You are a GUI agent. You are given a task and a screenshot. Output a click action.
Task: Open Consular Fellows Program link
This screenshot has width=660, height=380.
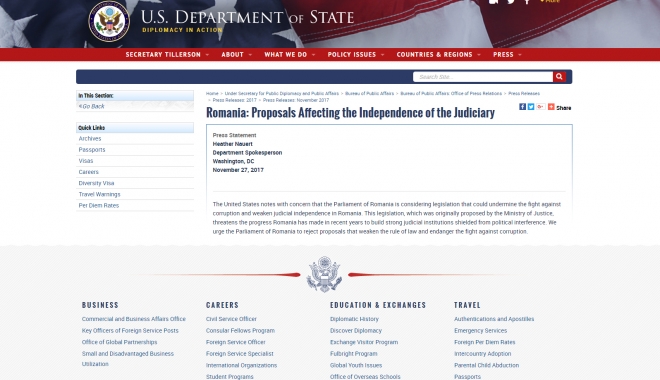(240, 331)
